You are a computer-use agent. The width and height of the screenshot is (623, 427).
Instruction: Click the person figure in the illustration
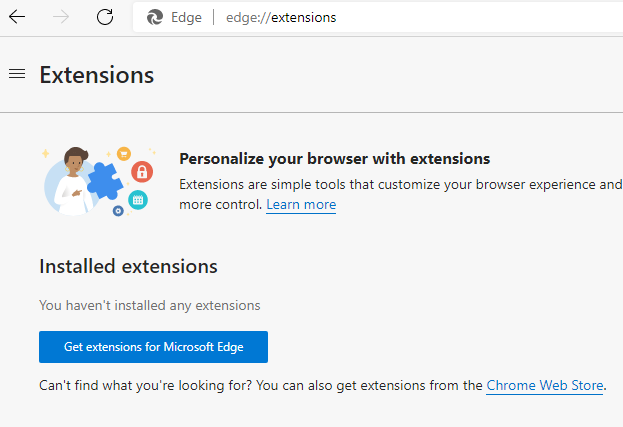pyautogui.click(x=73, y=180)
